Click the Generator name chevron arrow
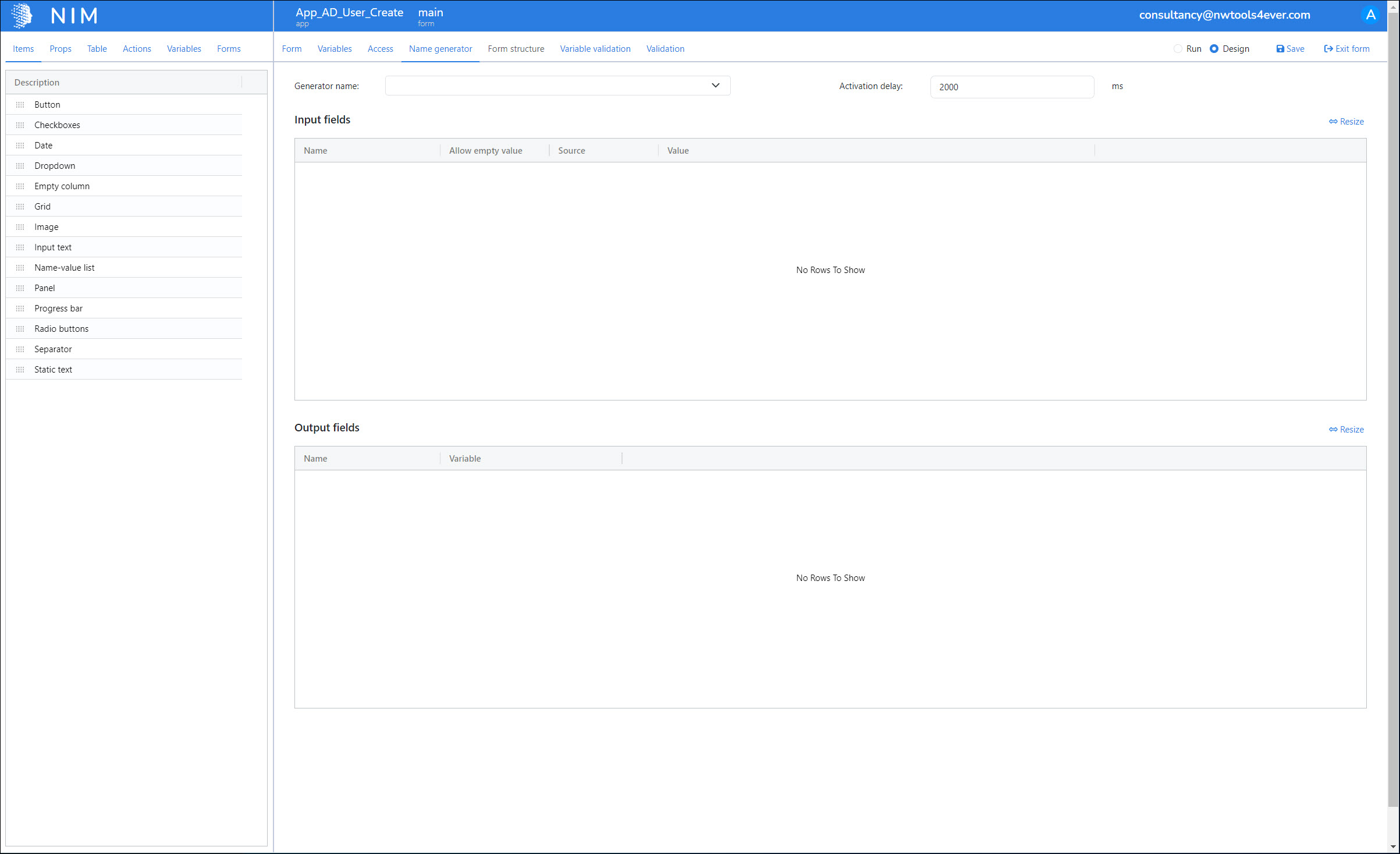The image size is (1400, 854). [x=715, y=86]
